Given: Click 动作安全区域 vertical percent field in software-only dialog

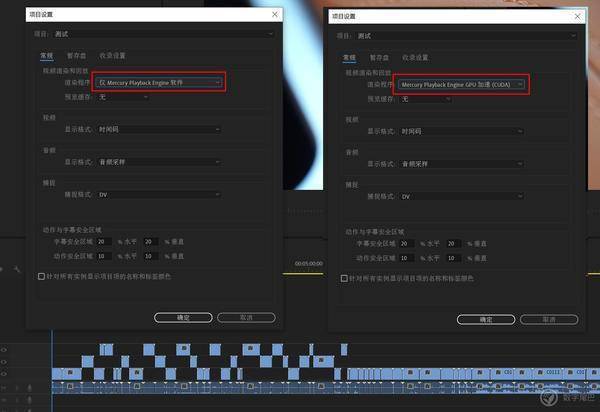Looking at the screenshot, I should [151, 255].
